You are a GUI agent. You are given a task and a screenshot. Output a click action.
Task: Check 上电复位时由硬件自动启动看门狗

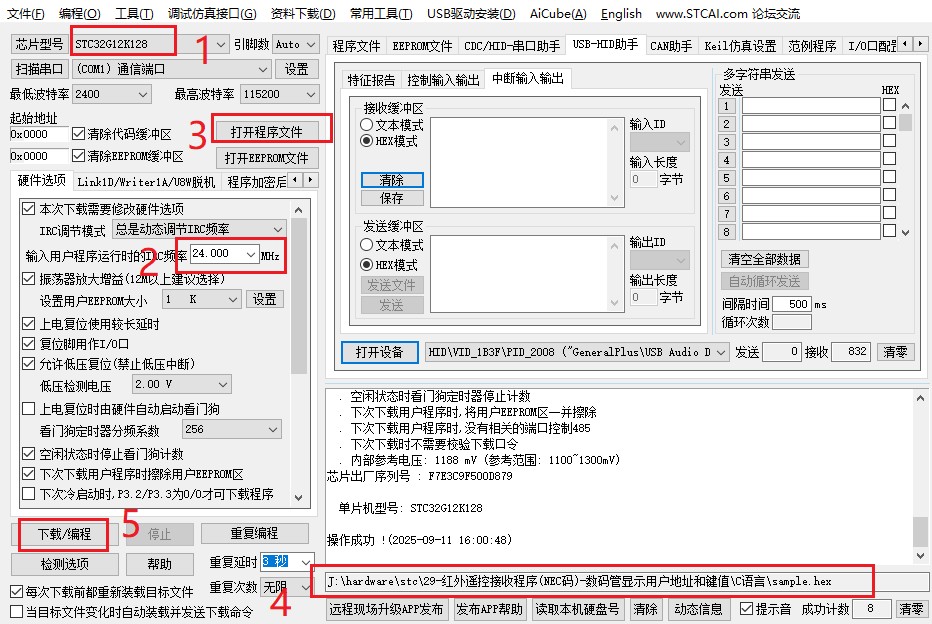[x=28, y=409]
